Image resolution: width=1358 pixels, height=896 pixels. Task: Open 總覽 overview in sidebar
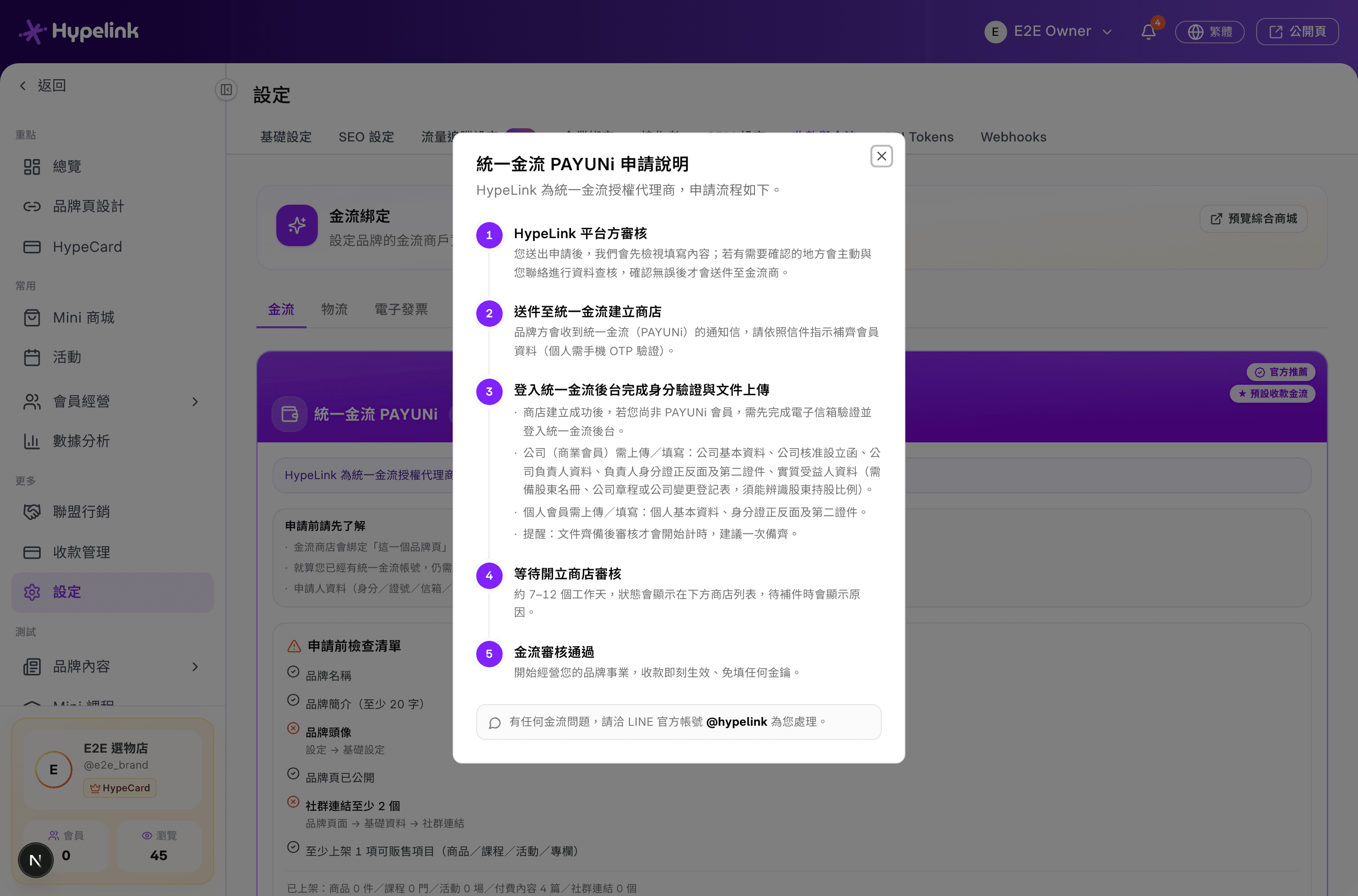113,166
